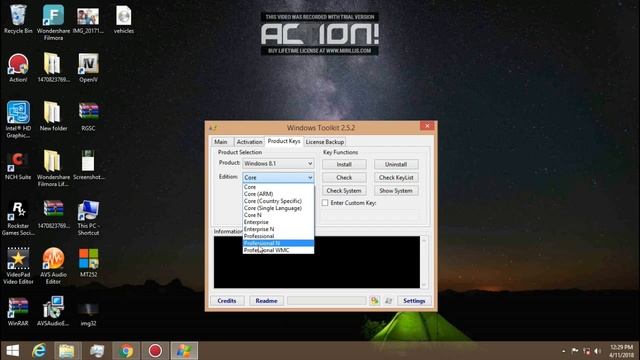Viewport: 640px width, 360px height.
Task: Launch VideoPad Video Editor shortcut
Action: (18, 266)
